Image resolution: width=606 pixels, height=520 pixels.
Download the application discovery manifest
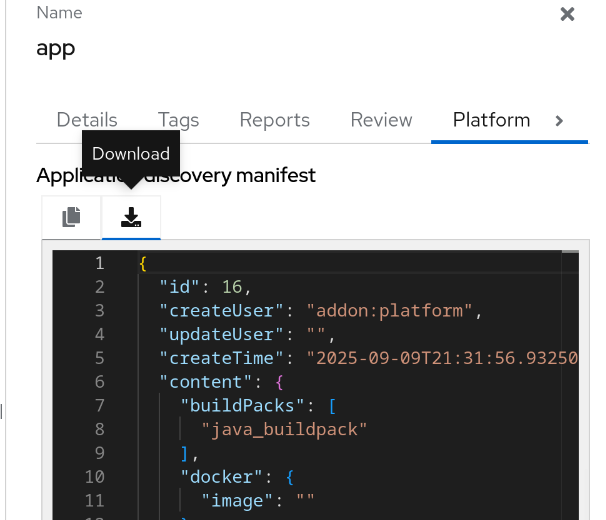click(x=131, y=217)
